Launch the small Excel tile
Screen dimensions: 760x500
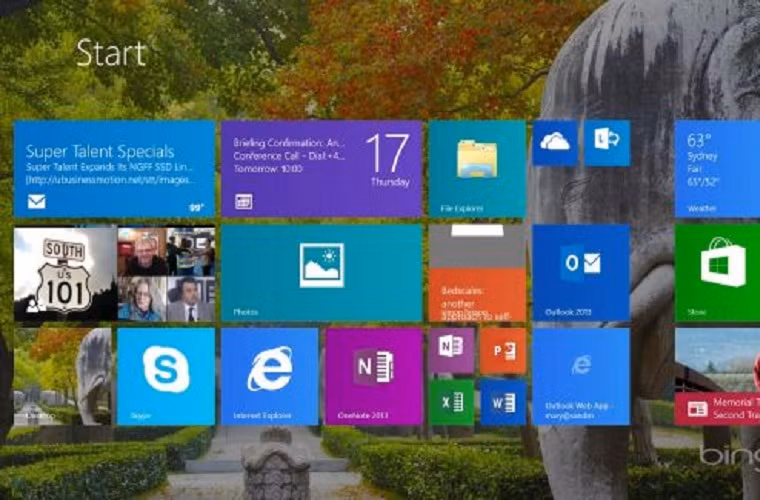451,403
